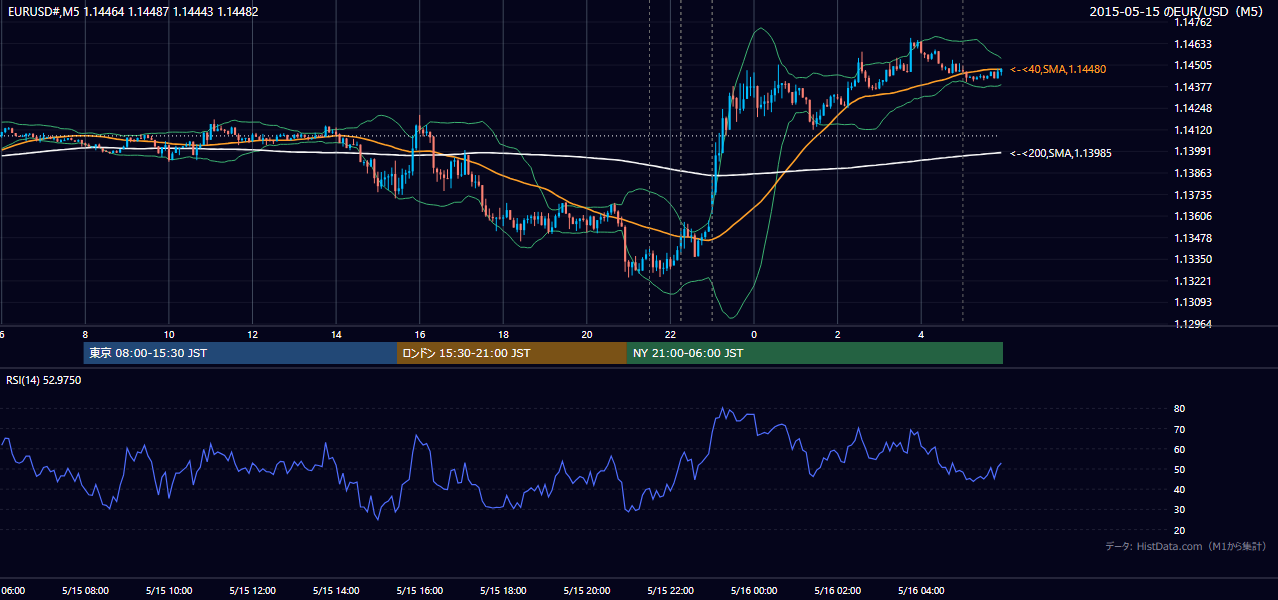The height and width of the screenshot is (600, 1278).
Task: Click the RSI 60 level label
Action: [1179, 449]
